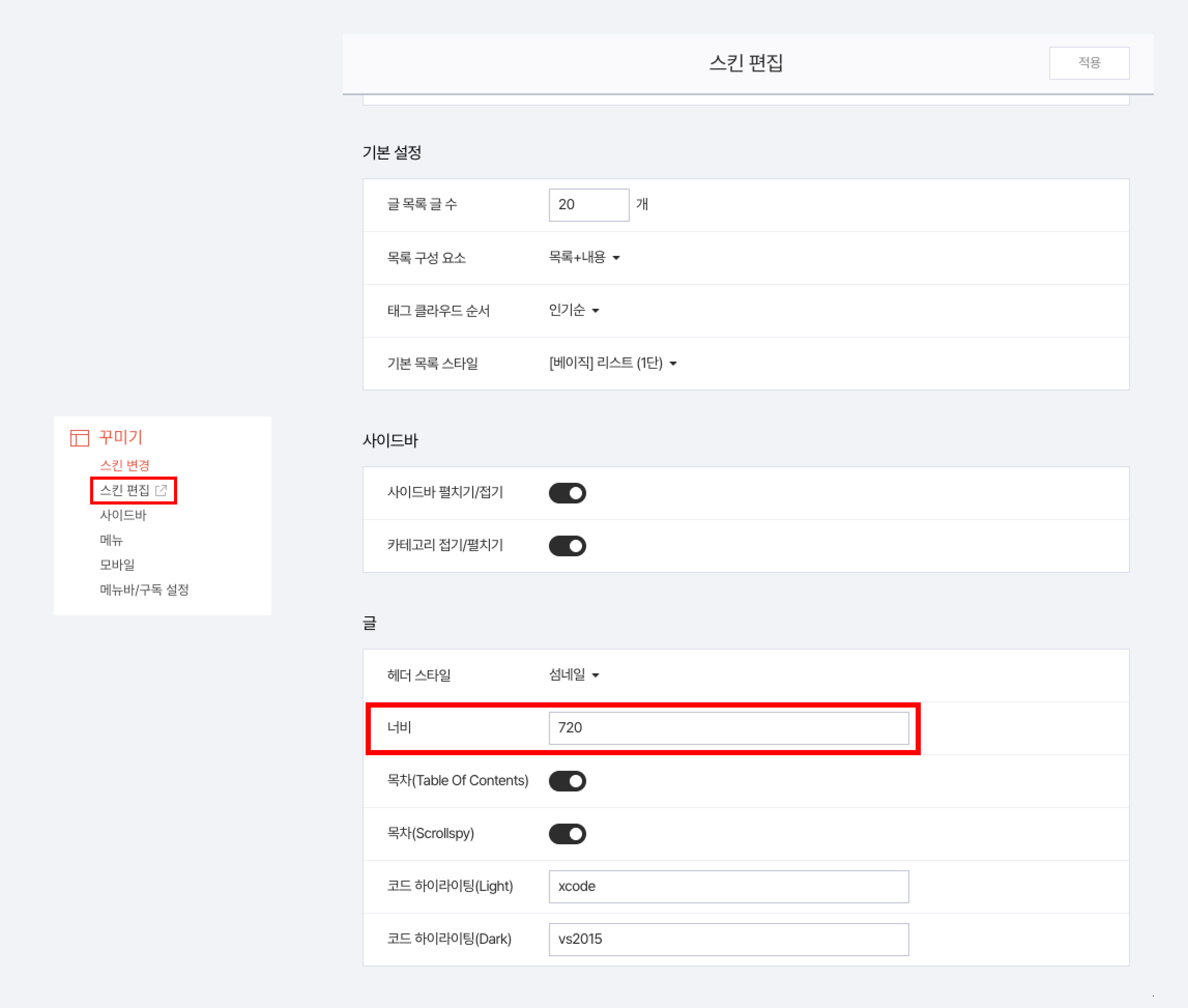Open 메뉴바/구독 설정 menu item

(144, 589)
